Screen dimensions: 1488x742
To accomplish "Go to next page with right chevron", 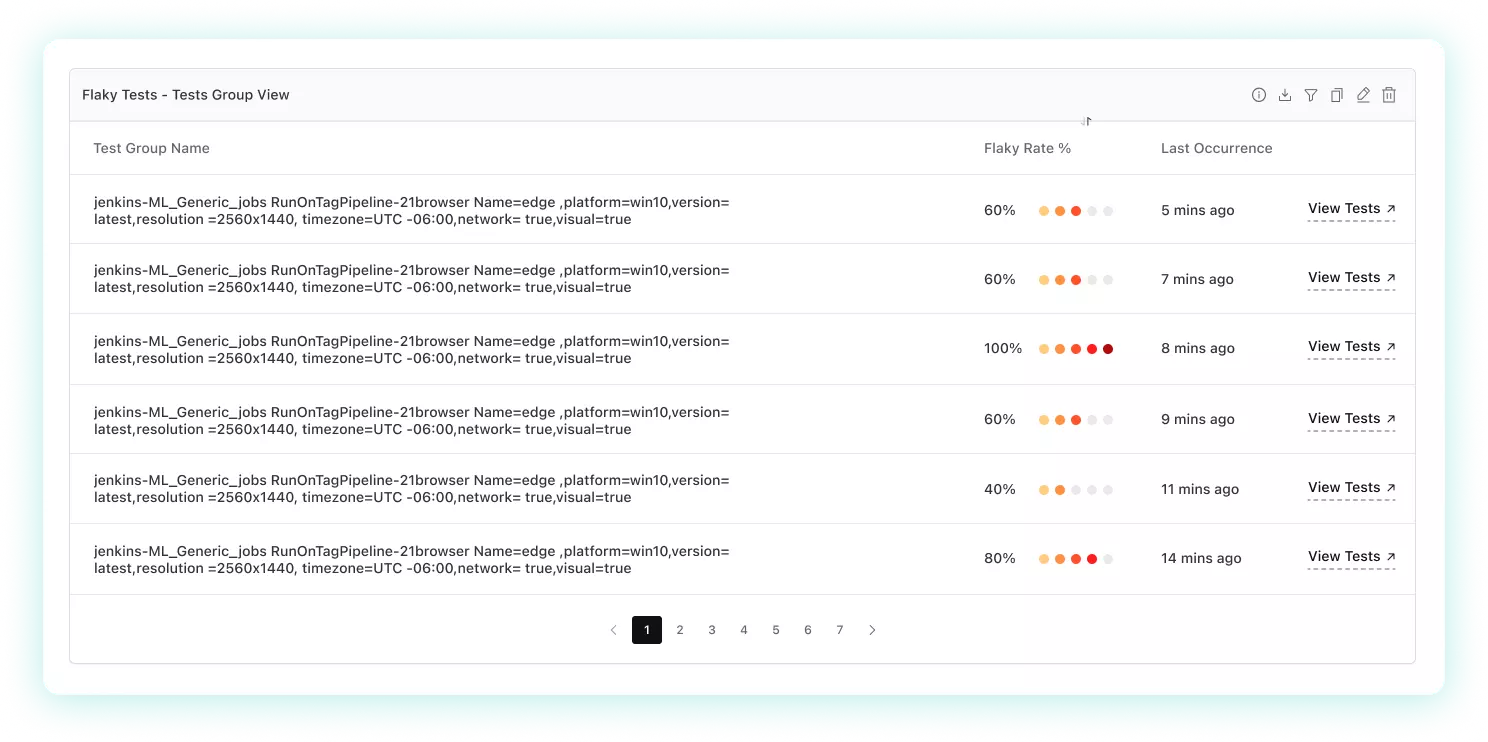I will click(x=872, y=630).
